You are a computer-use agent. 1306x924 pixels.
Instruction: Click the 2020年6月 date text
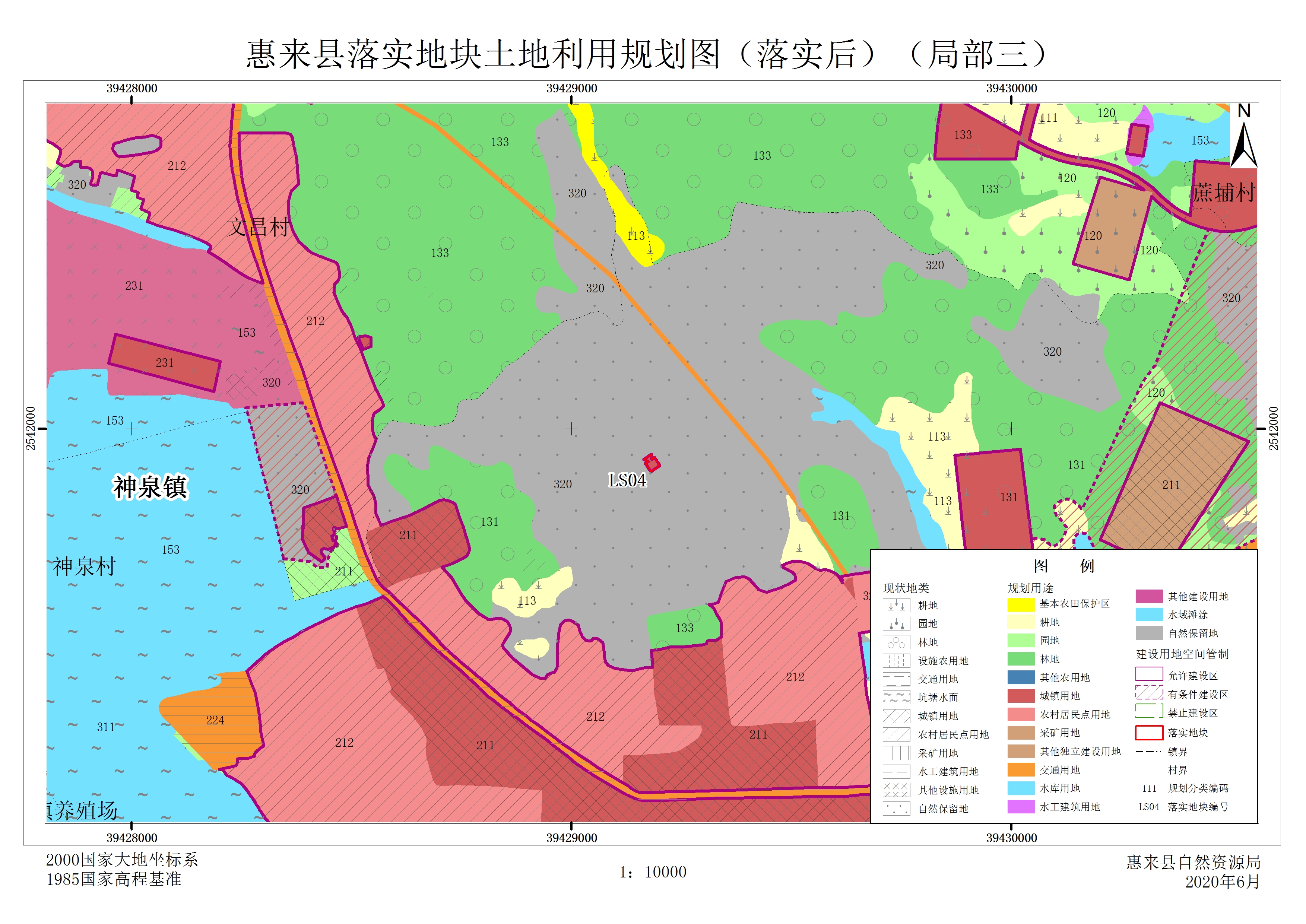pyautogui.click(x=1223, y=882)
